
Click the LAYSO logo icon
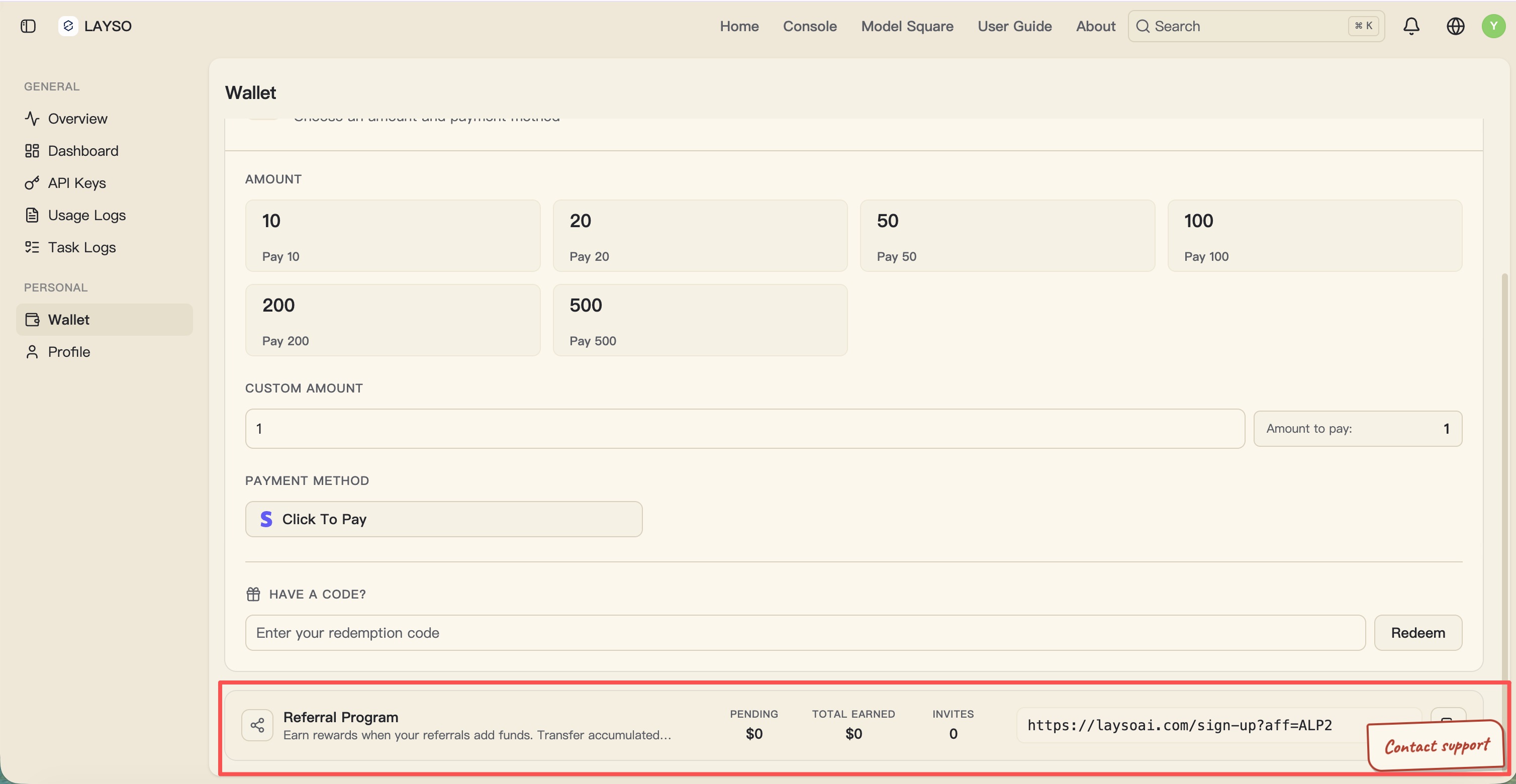pyautogui.click(x=68, y=26)
